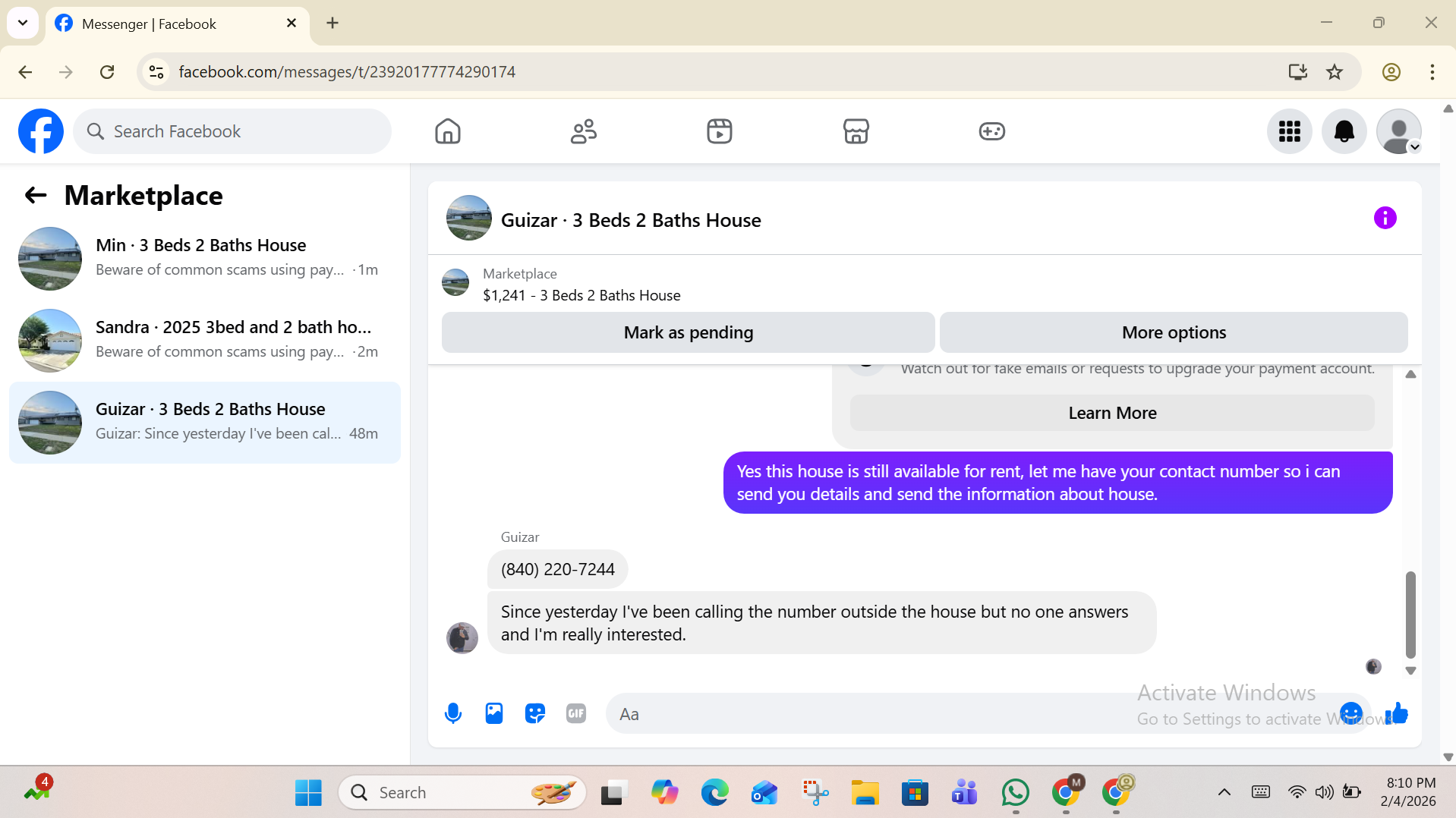Go back using the Marketplace arrow
The image size is (1456, 818).
coord(36,196)
